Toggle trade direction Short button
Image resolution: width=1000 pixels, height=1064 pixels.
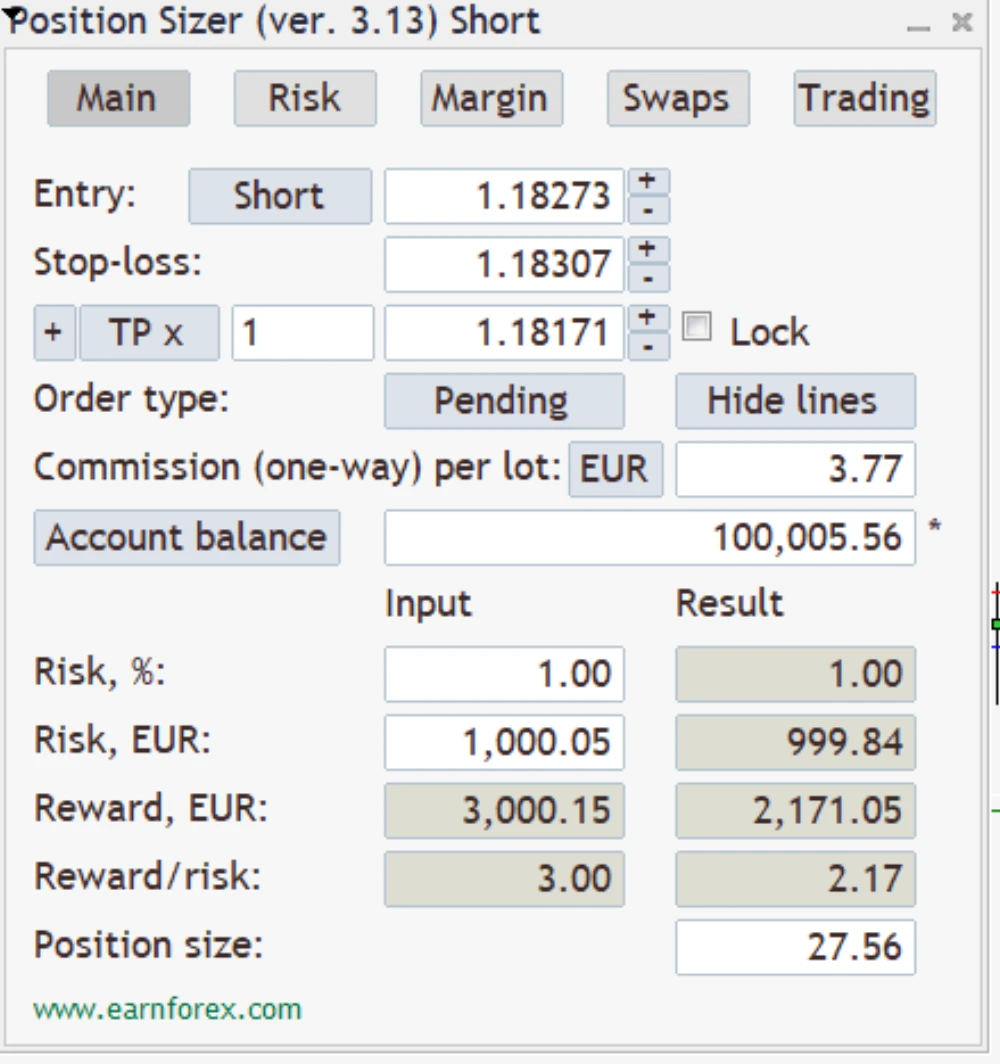(279, 196)
